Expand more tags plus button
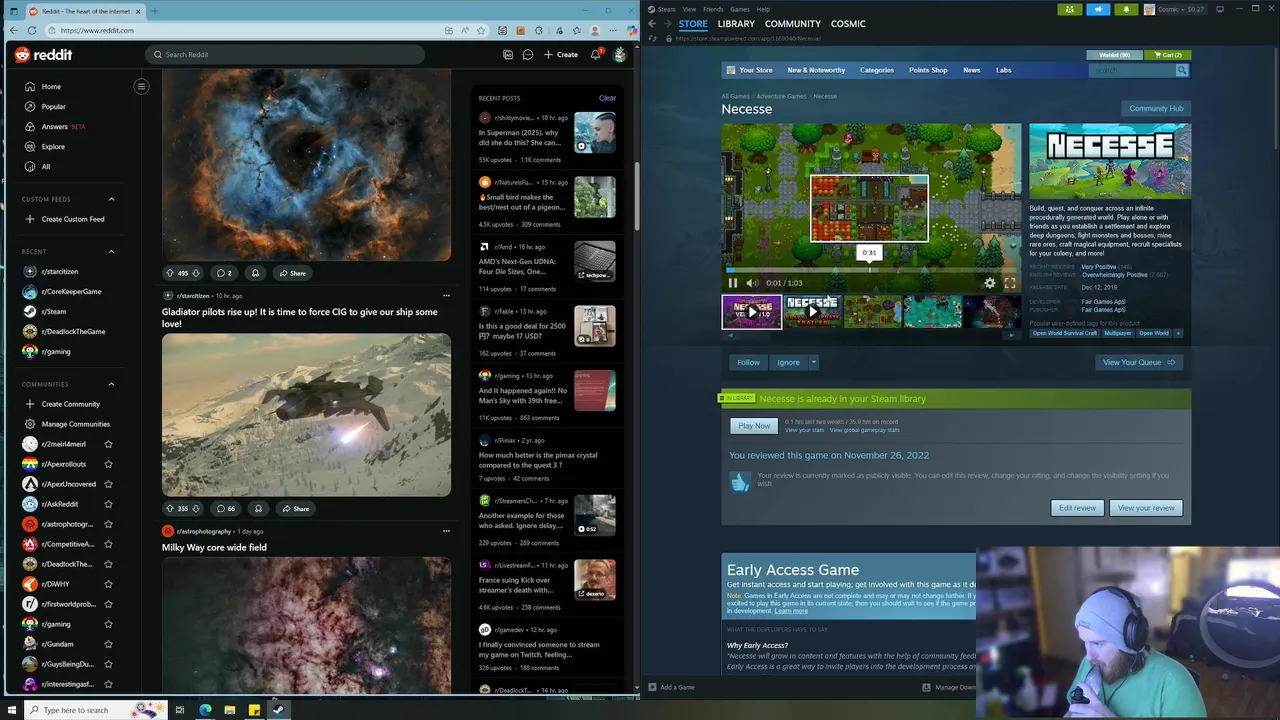Viewport: 1280px width, 720px height. click(1178, 333)
